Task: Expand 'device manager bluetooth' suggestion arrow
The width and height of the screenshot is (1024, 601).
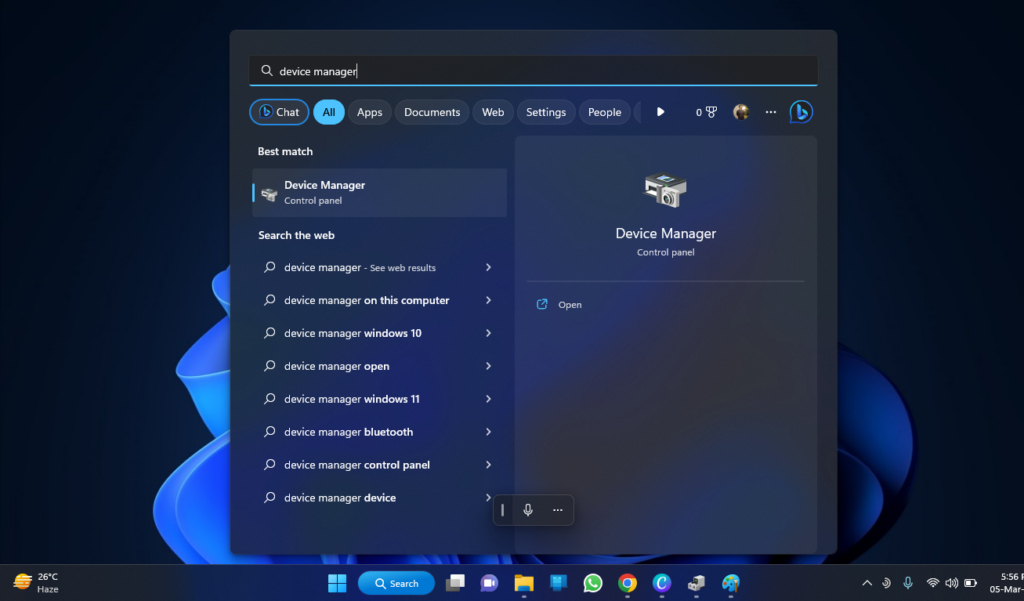Action: (x=488, y=432)
